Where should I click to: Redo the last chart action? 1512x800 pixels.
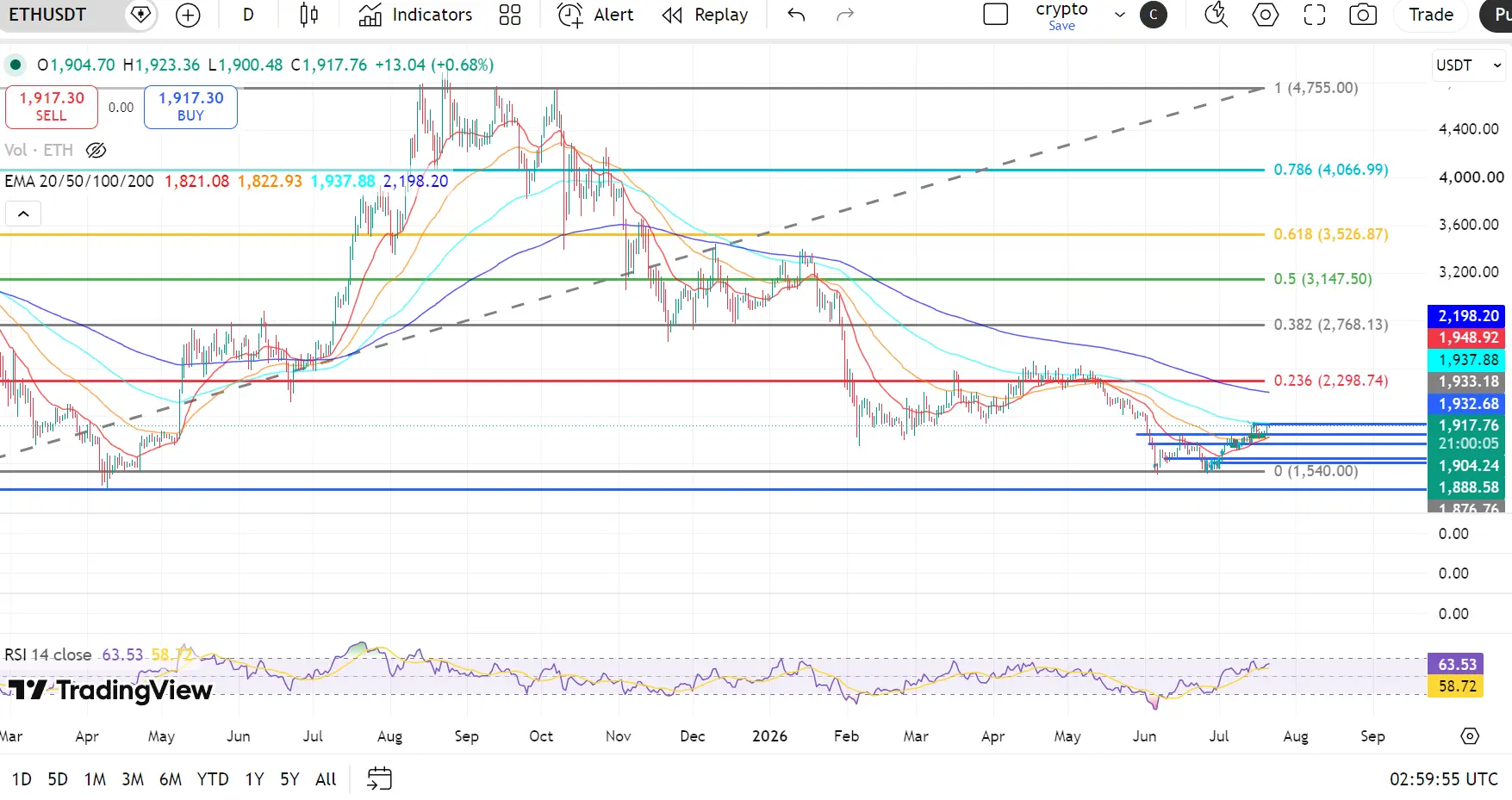click(845, 15)
